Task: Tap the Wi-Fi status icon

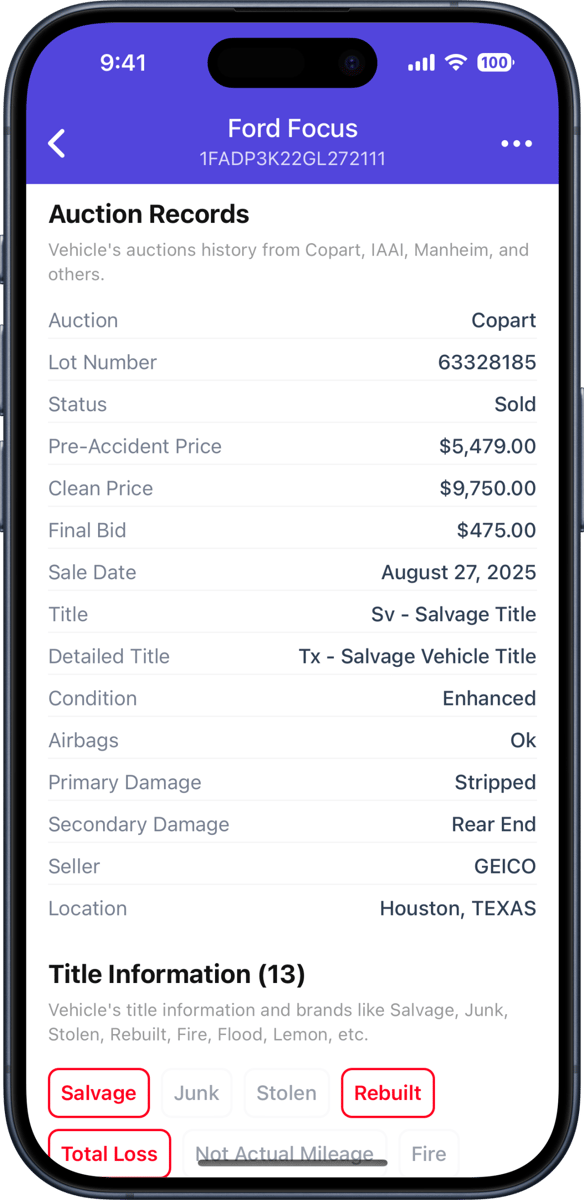Action: coord(455,62)
